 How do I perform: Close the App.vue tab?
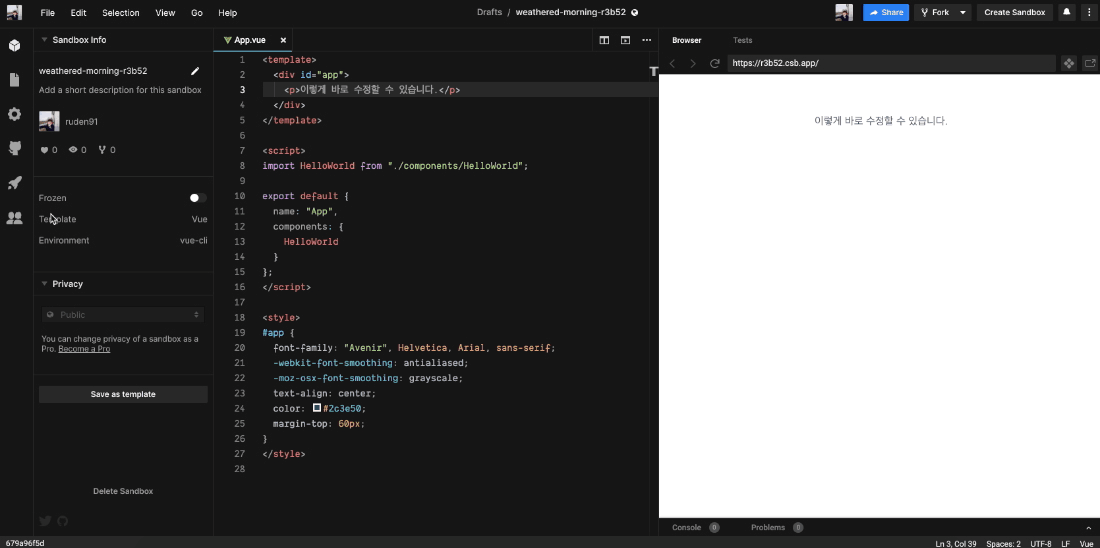tap(283, 40)
